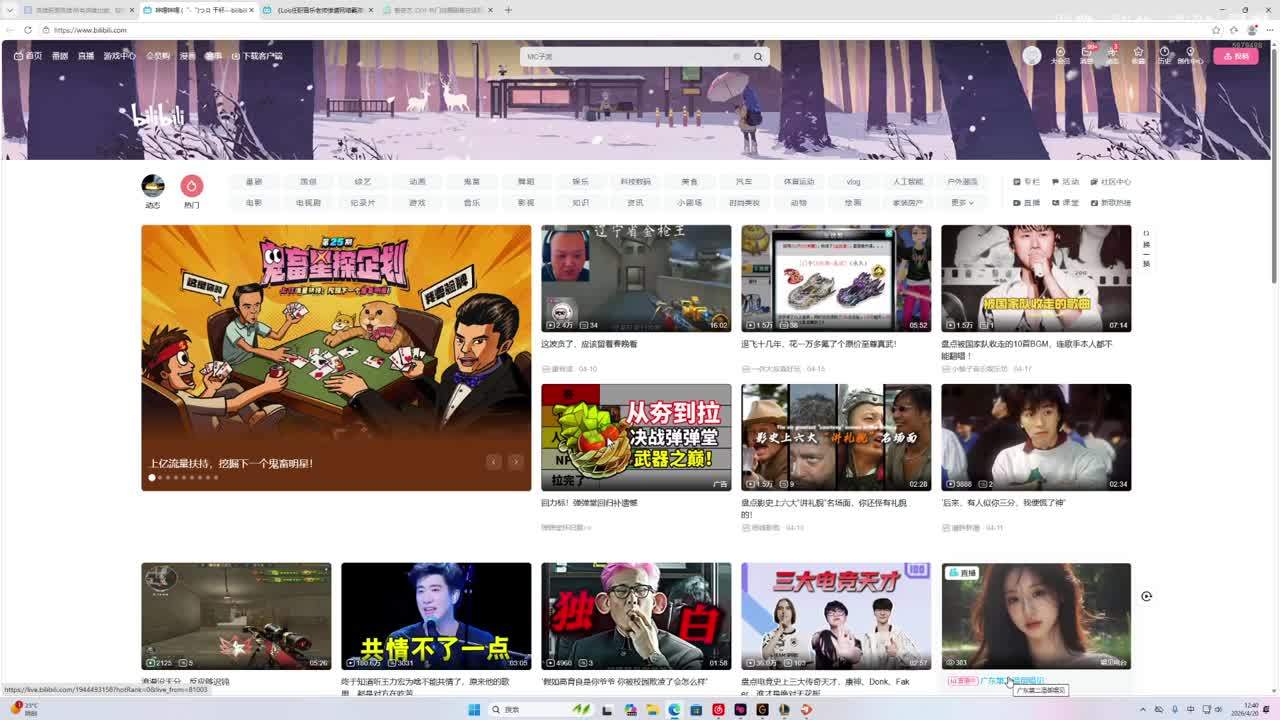Click the refresh recommendations icon beside video row
This screenshot has height=720, width=1280.
(1146, 596)
